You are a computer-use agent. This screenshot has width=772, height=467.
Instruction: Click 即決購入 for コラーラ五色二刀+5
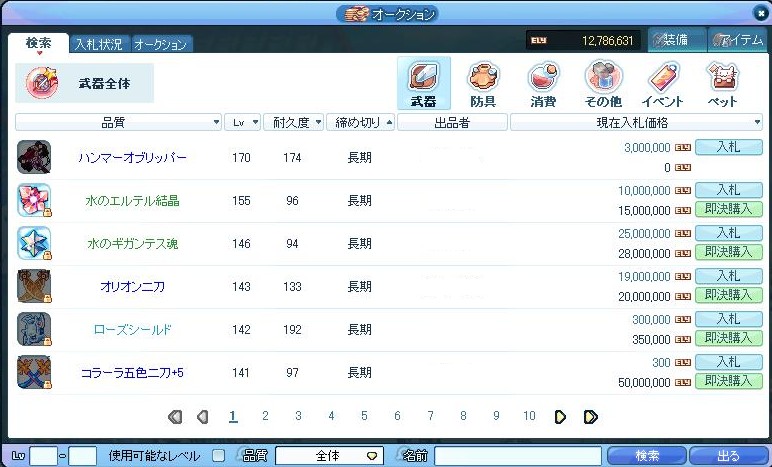click(x=729, y=381)
